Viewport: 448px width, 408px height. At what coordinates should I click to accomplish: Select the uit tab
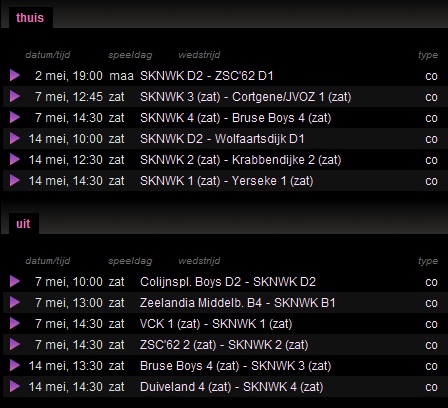tap(23, 224)
